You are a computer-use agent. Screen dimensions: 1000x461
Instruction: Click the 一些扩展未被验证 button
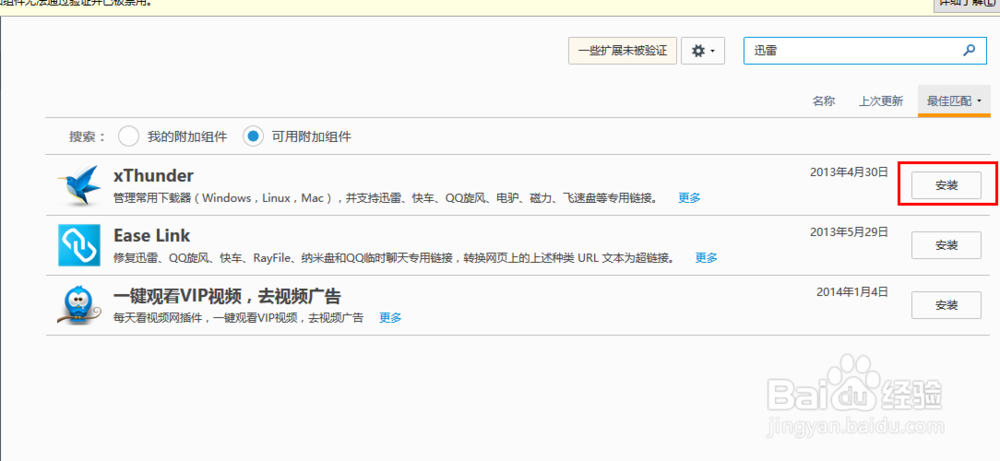622,50
